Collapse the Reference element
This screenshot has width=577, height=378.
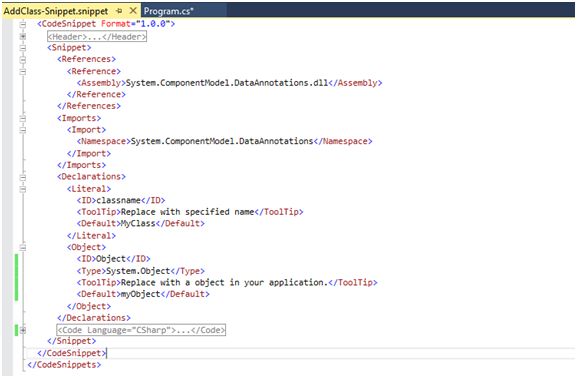coord(23,71)
